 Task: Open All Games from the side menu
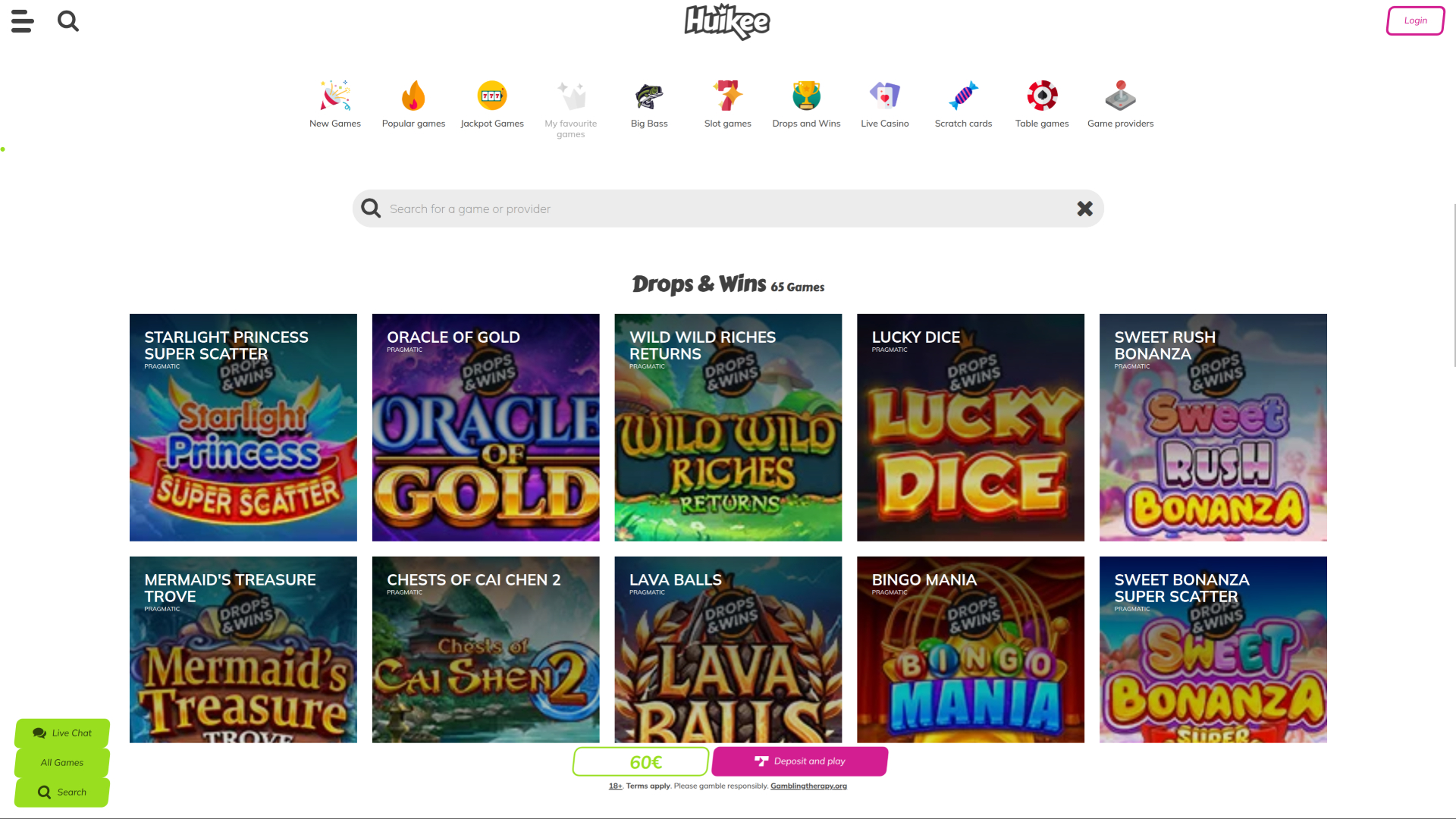tap(62, 762)
